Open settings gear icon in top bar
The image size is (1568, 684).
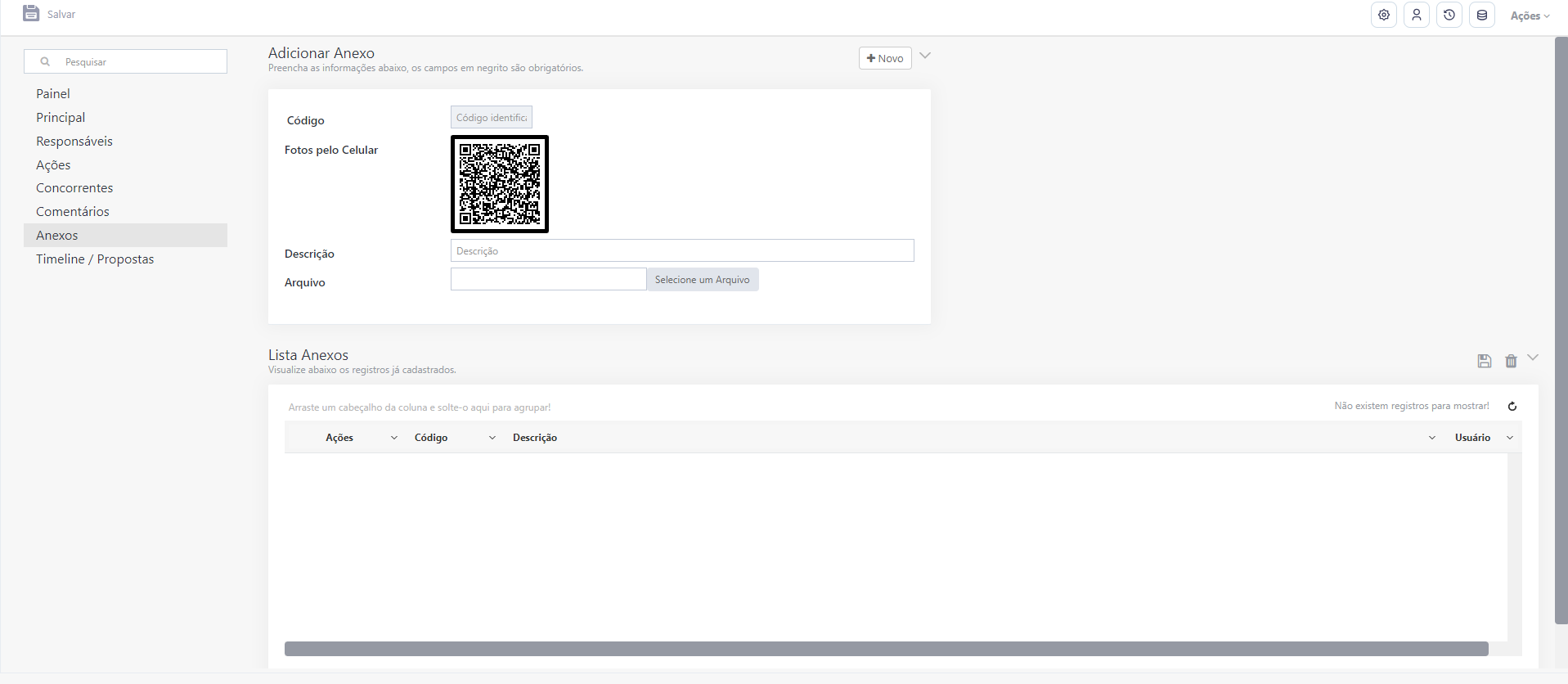1384,15
